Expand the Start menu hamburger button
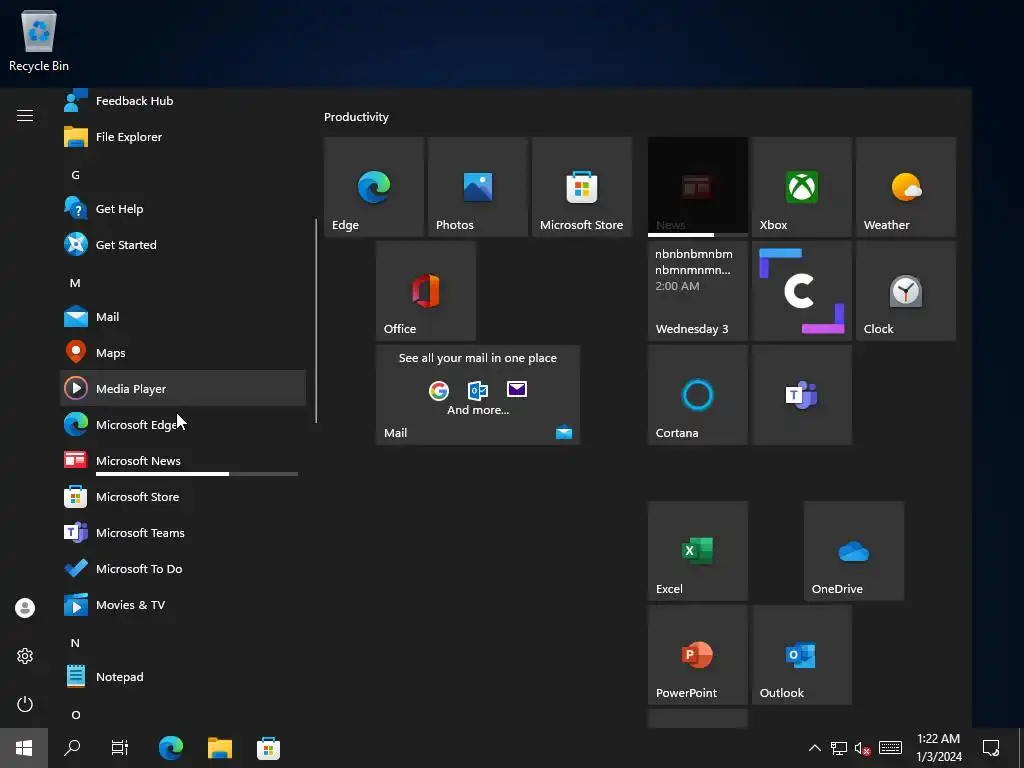This screenshot has width=1024, height=768. tap(25, 116)
